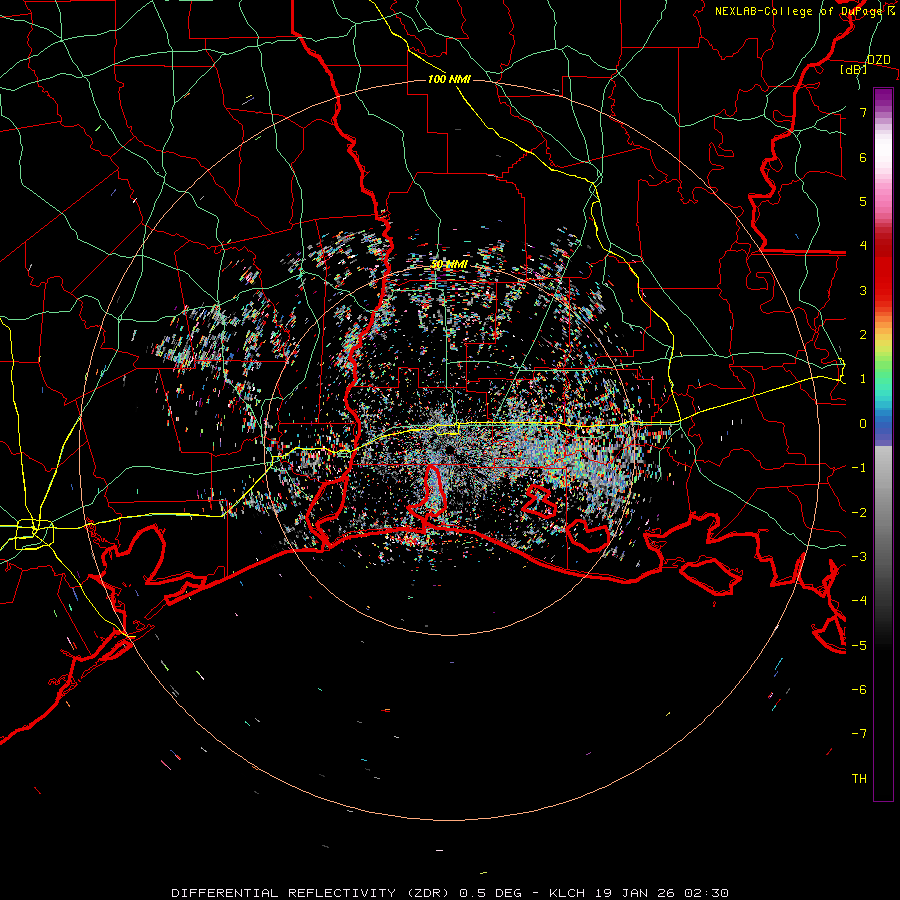Click the radar site center in the echo cluster

point(449,450)
